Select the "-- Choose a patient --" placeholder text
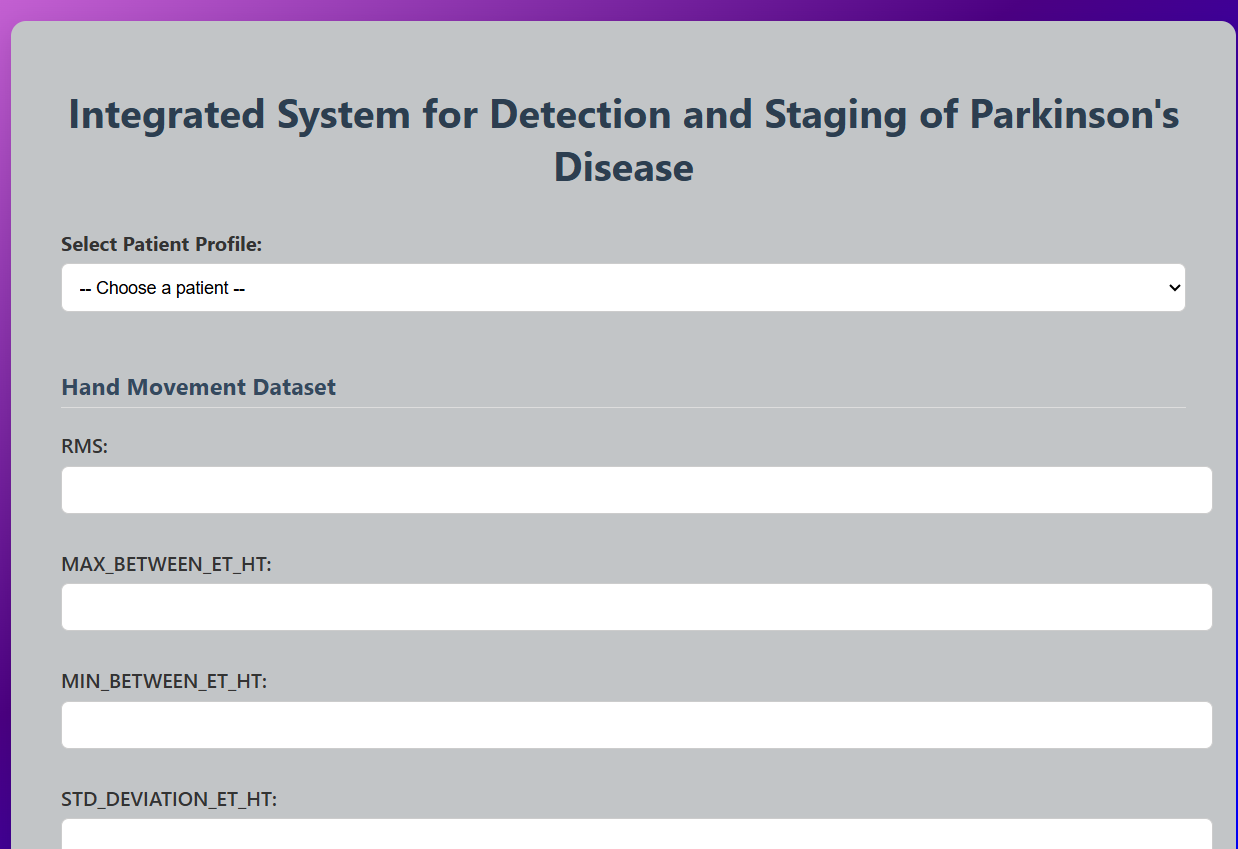The height and width of the screenshot is (849, 1238). 163,288
